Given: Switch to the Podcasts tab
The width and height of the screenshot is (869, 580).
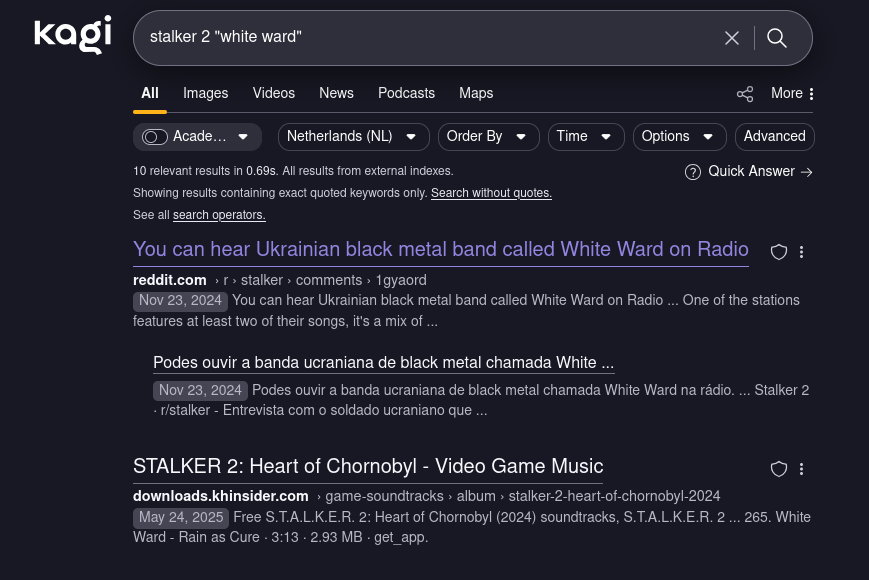Looking at the screenshot, I should click(x=406, y=93).
